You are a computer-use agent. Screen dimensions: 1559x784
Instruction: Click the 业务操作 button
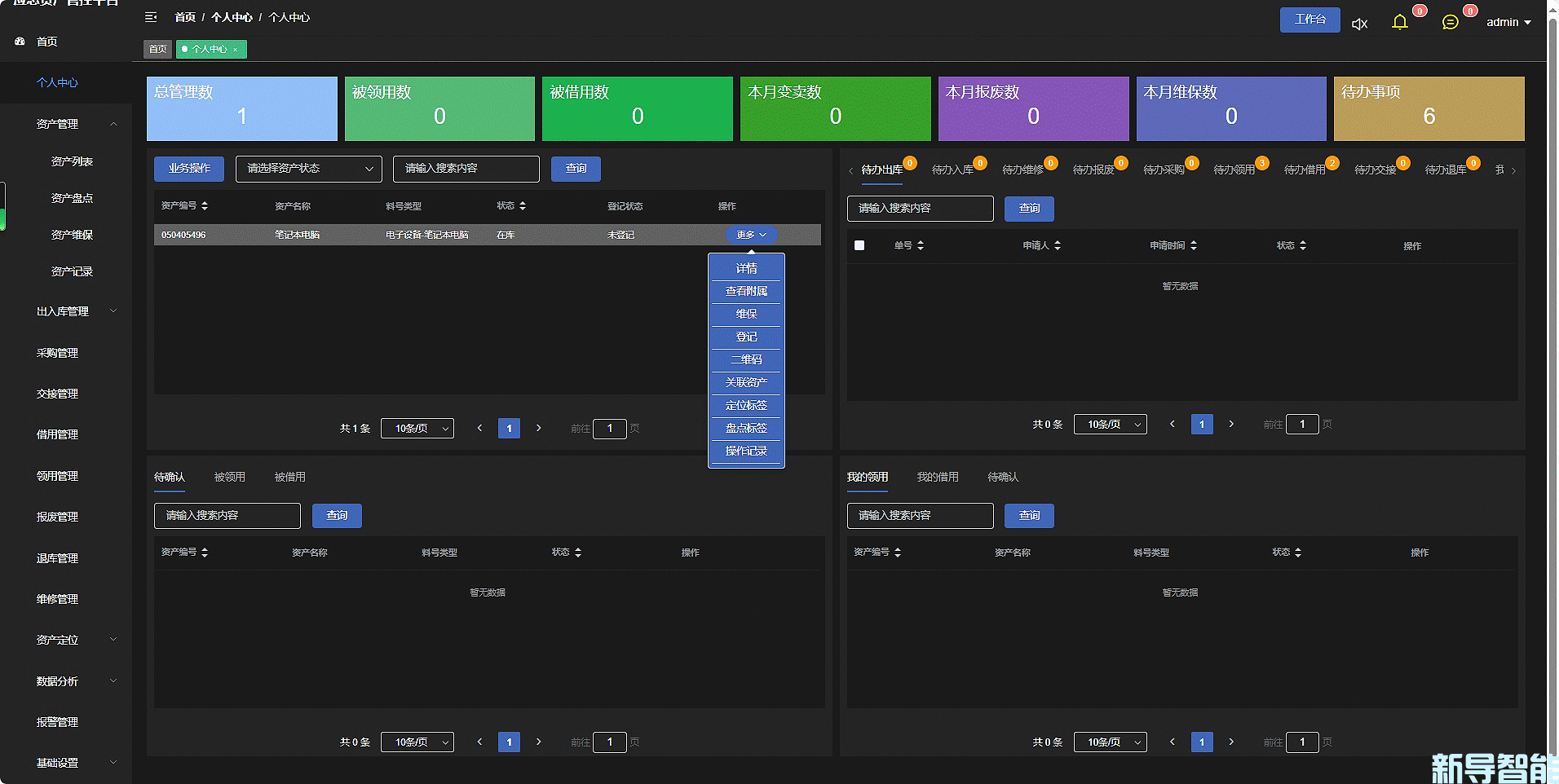pyautogui.click(x=189, y=169)
